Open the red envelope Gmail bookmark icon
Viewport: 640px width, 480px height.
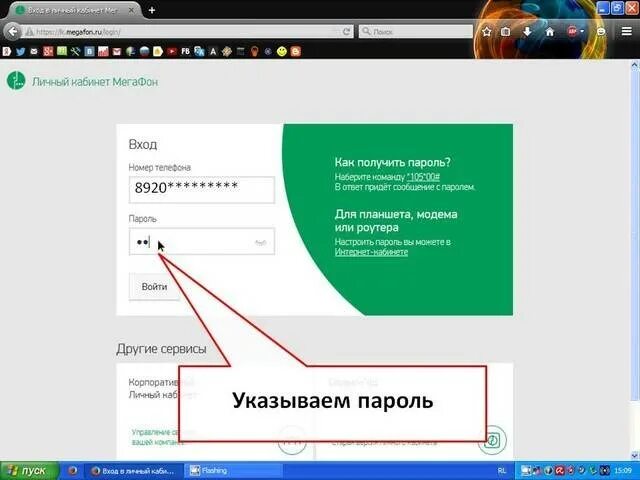[x=117, y=51]
